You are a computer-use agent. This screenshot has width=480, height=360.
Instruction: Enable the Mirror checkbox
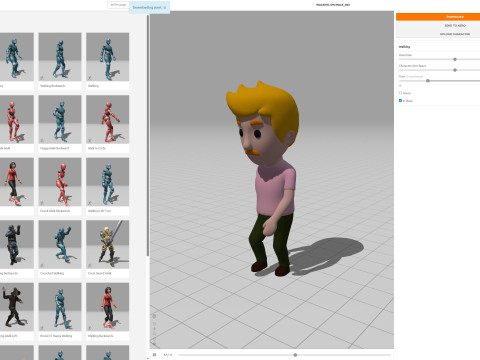[400, 93]
